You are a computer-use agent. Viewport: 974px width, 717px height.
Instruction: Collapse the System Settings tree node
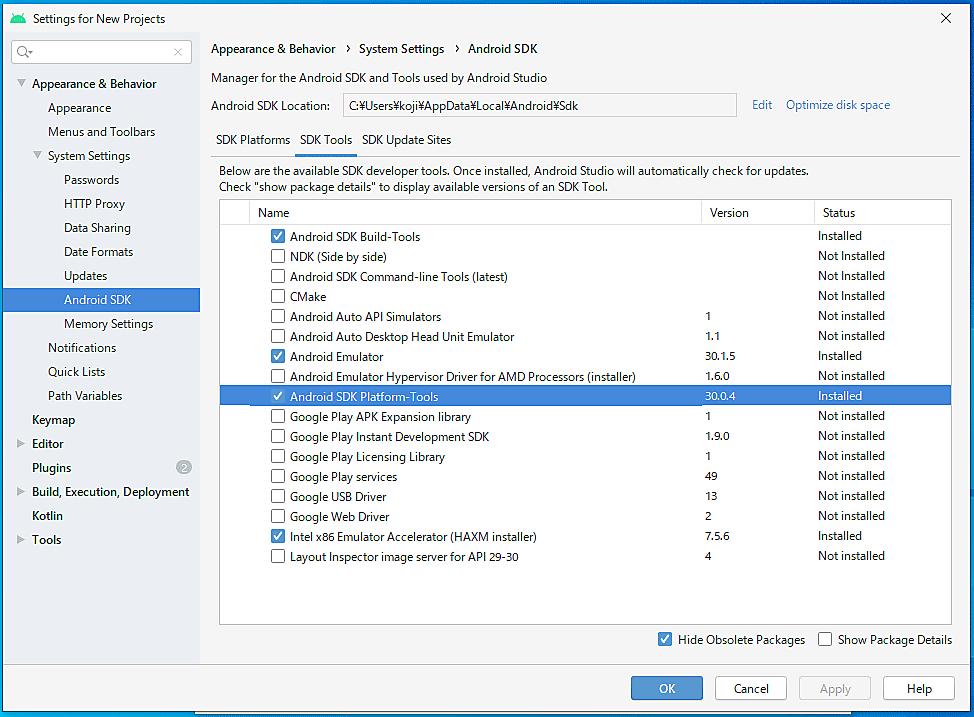38,156
